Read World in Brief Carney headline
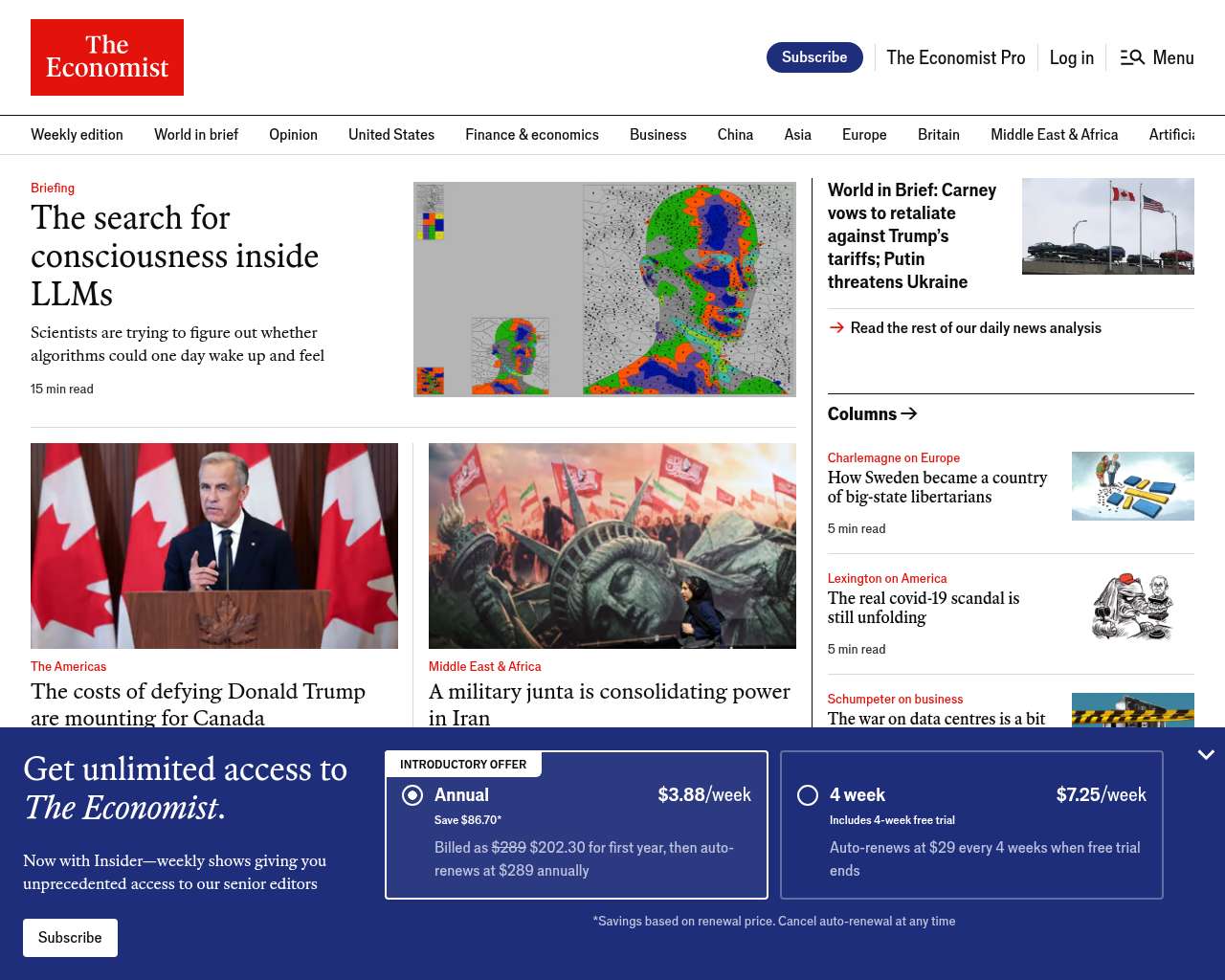Image resolution: width=1225 pixels, height=980 pixels. [912, 235]
